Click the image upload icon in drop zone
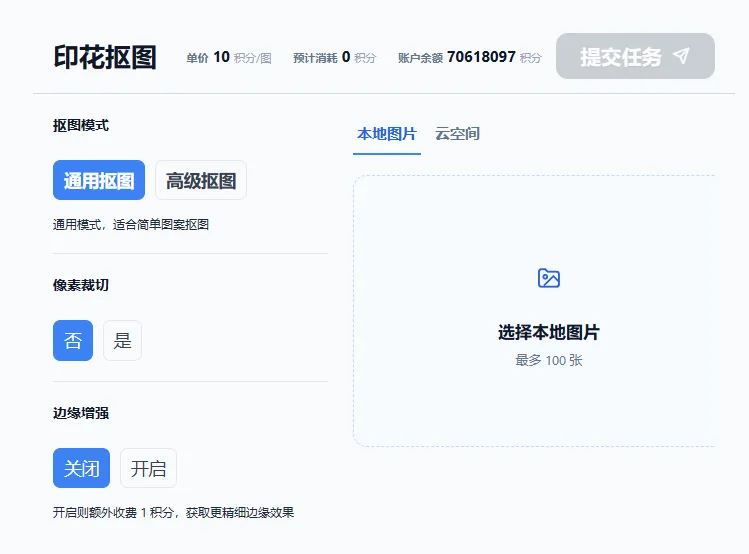 pos(548,278)
